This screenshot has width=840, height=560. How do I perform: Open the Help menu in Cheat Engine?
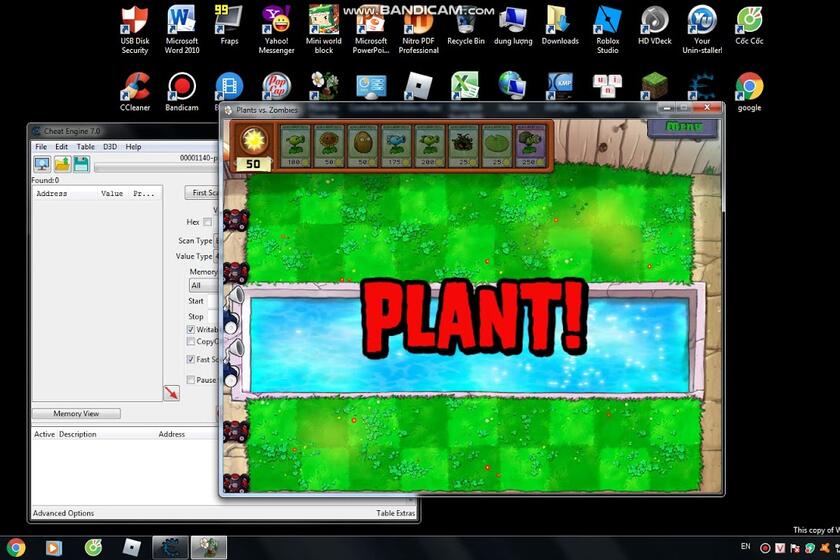point(133,147)
